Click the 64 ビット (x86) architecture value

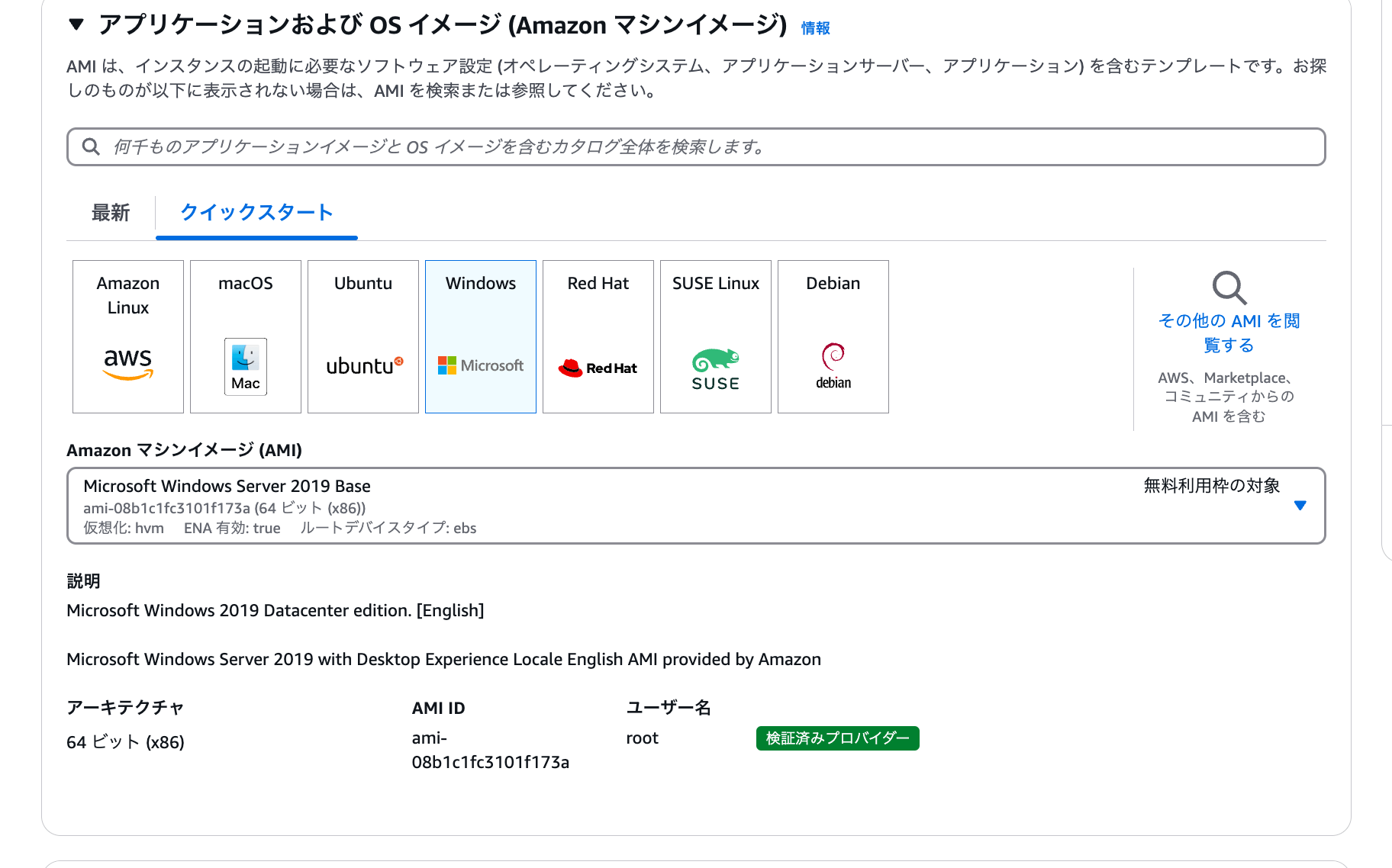click(126, 742)
